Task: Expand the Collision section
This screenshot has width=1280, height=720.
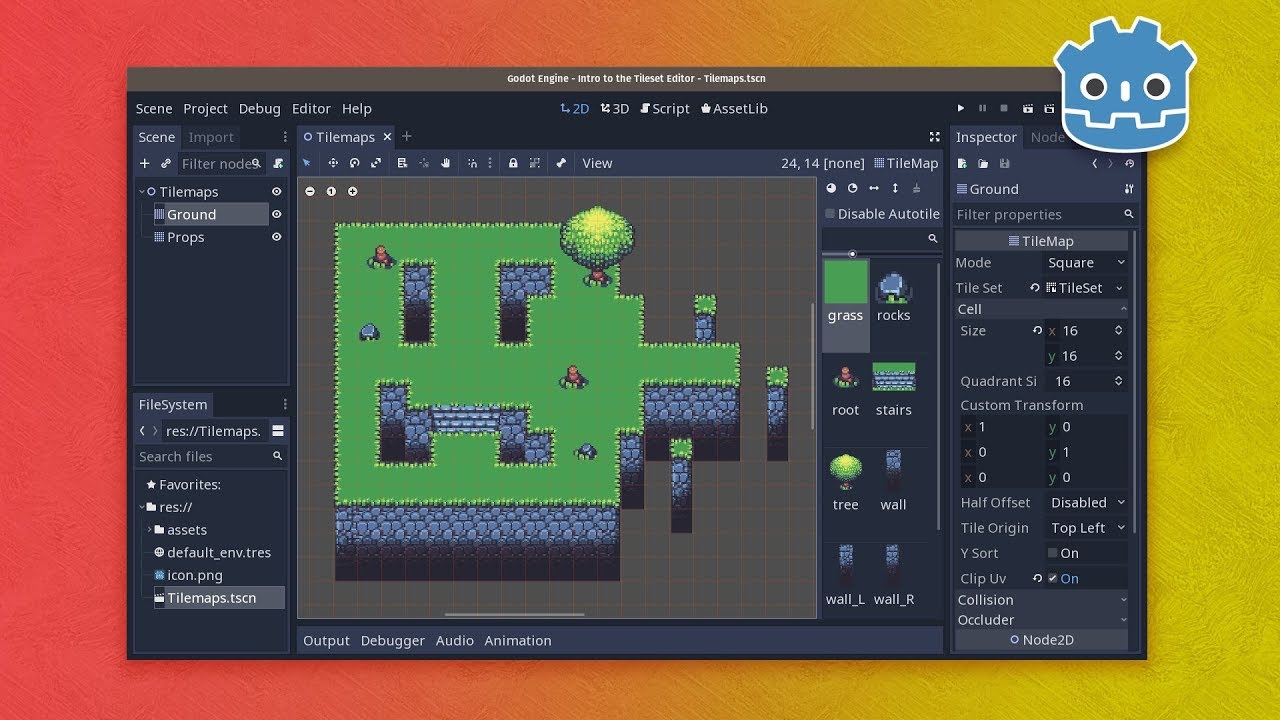Action: pos(1042,600)
